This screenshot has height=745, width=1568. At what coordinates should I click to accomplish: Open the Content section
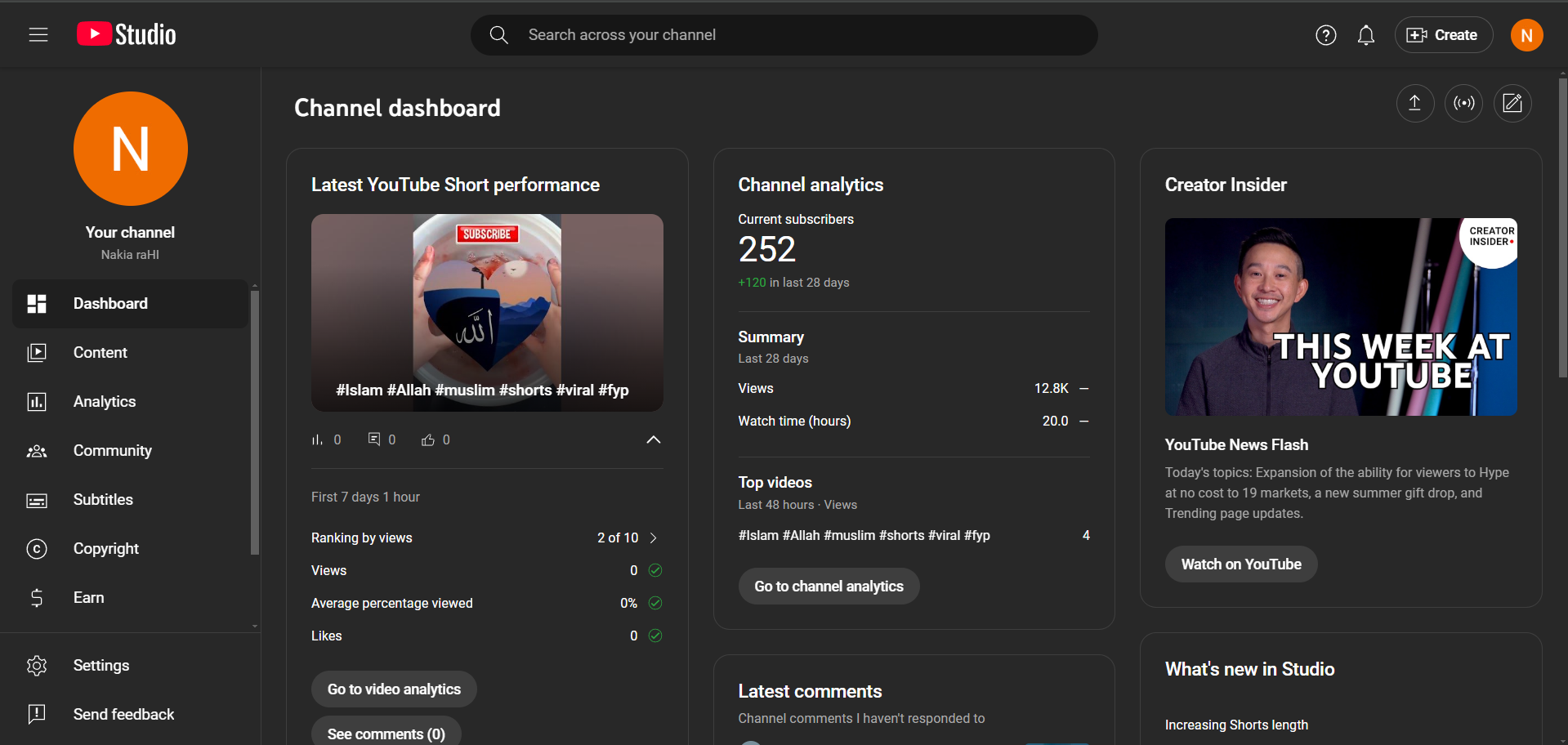[x=130, y=353]
